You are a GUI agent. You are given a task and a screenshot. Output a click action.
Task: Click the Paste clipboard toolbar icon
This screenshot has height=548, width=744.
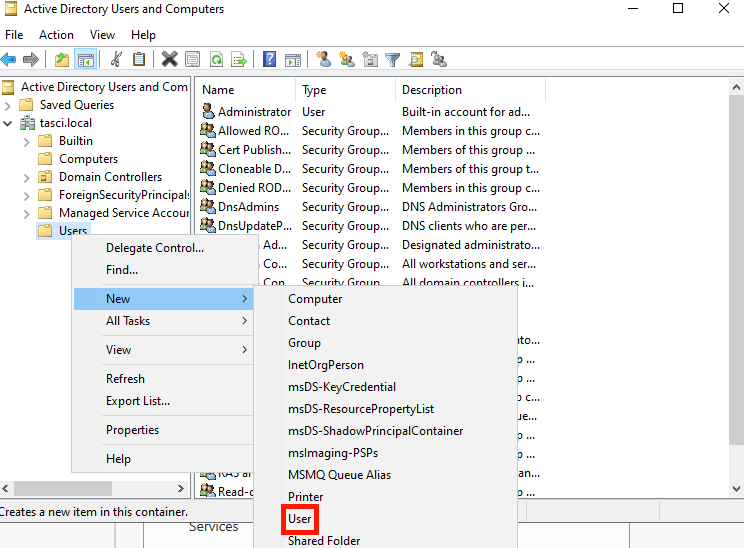tap(139, 59)
